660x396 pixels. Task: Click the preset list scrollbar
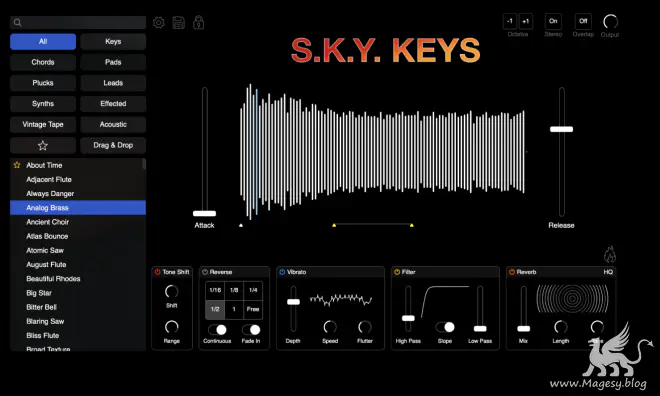point(144,164)
